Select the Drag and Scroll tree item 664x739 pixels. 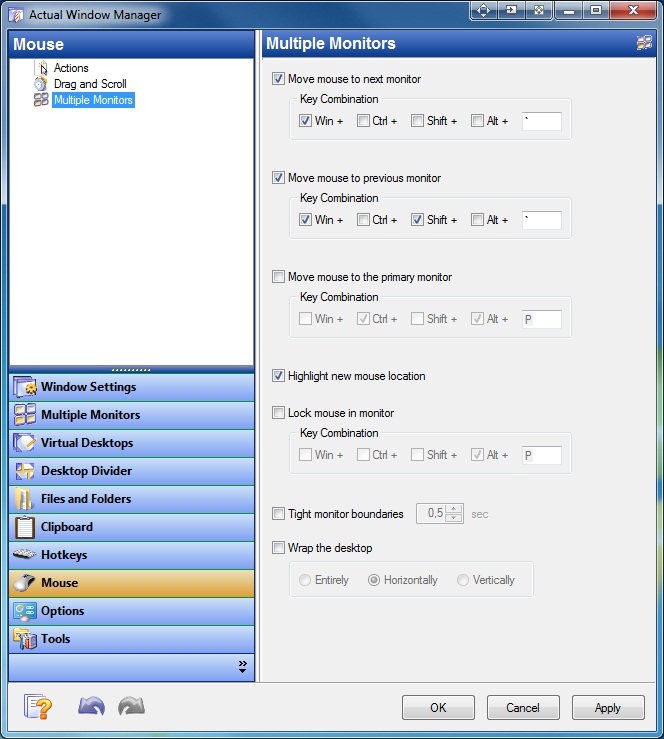pos(90,84)
